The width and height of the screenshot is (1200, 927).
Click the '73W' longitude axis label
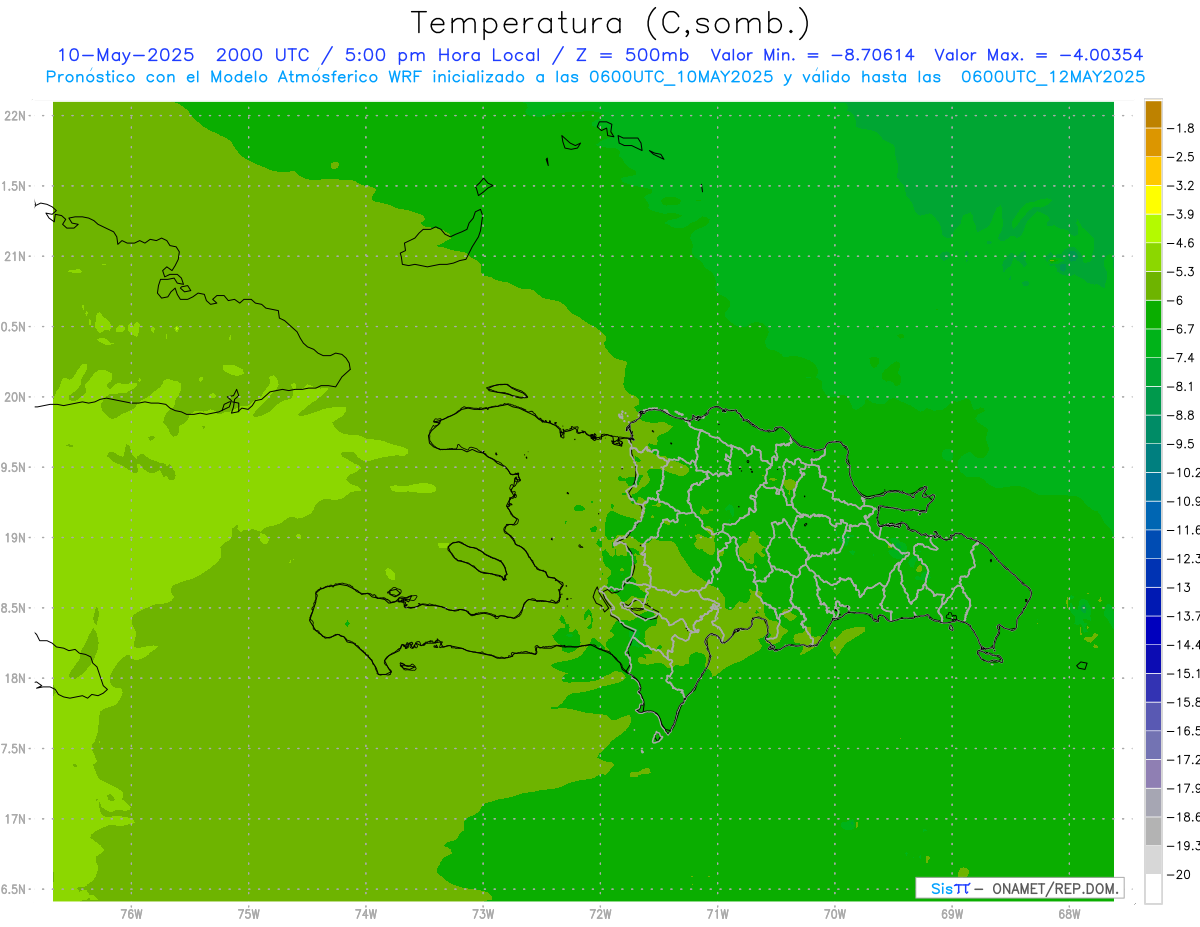[483, 914]
